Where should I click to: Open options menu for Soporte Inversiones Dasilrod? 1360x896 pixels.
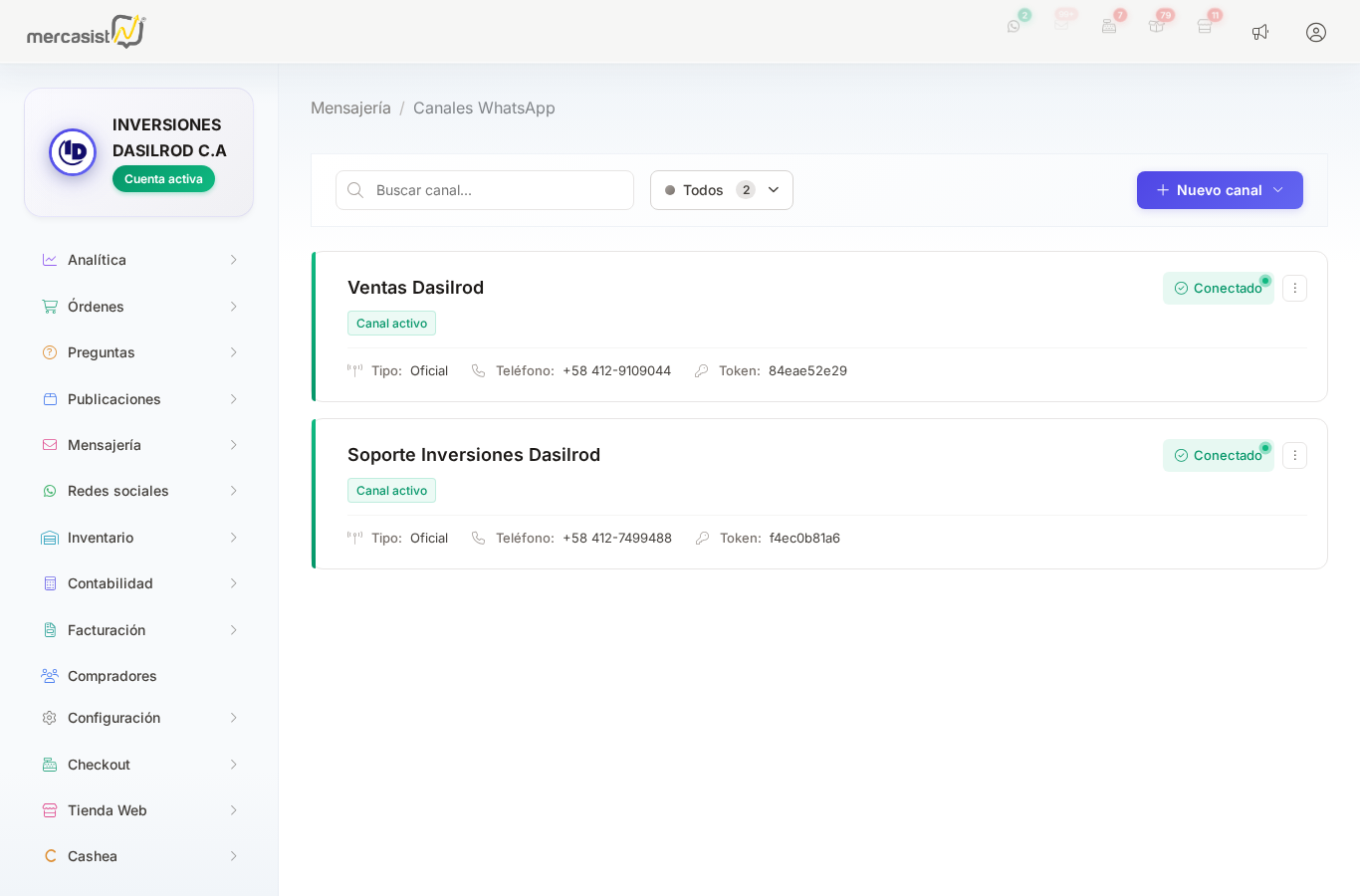(1294, 455)
